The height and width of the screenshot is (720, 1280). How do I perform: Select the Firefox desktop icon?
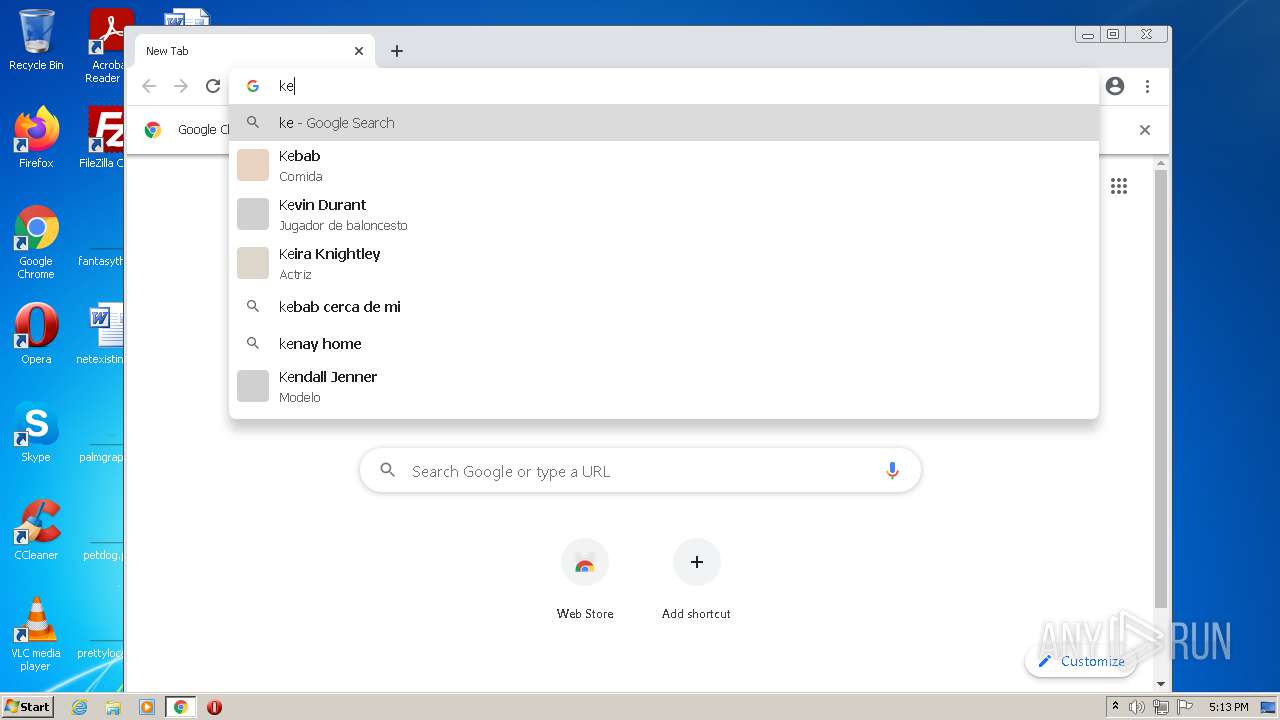(x=36, y=138)
